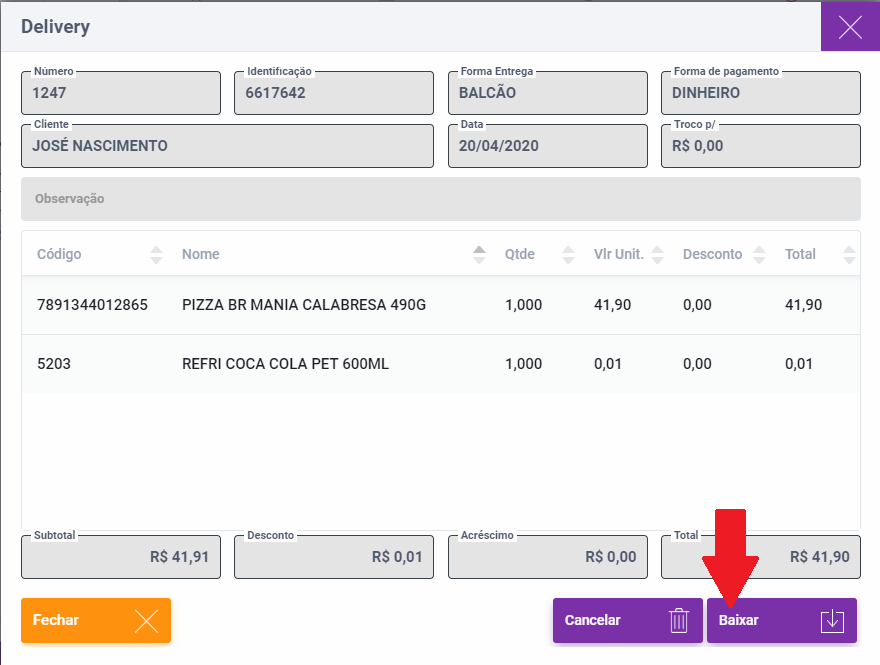Click the download arrow icon on Baixar
Screen dimensions: 880x665
(x=832, y=620)
